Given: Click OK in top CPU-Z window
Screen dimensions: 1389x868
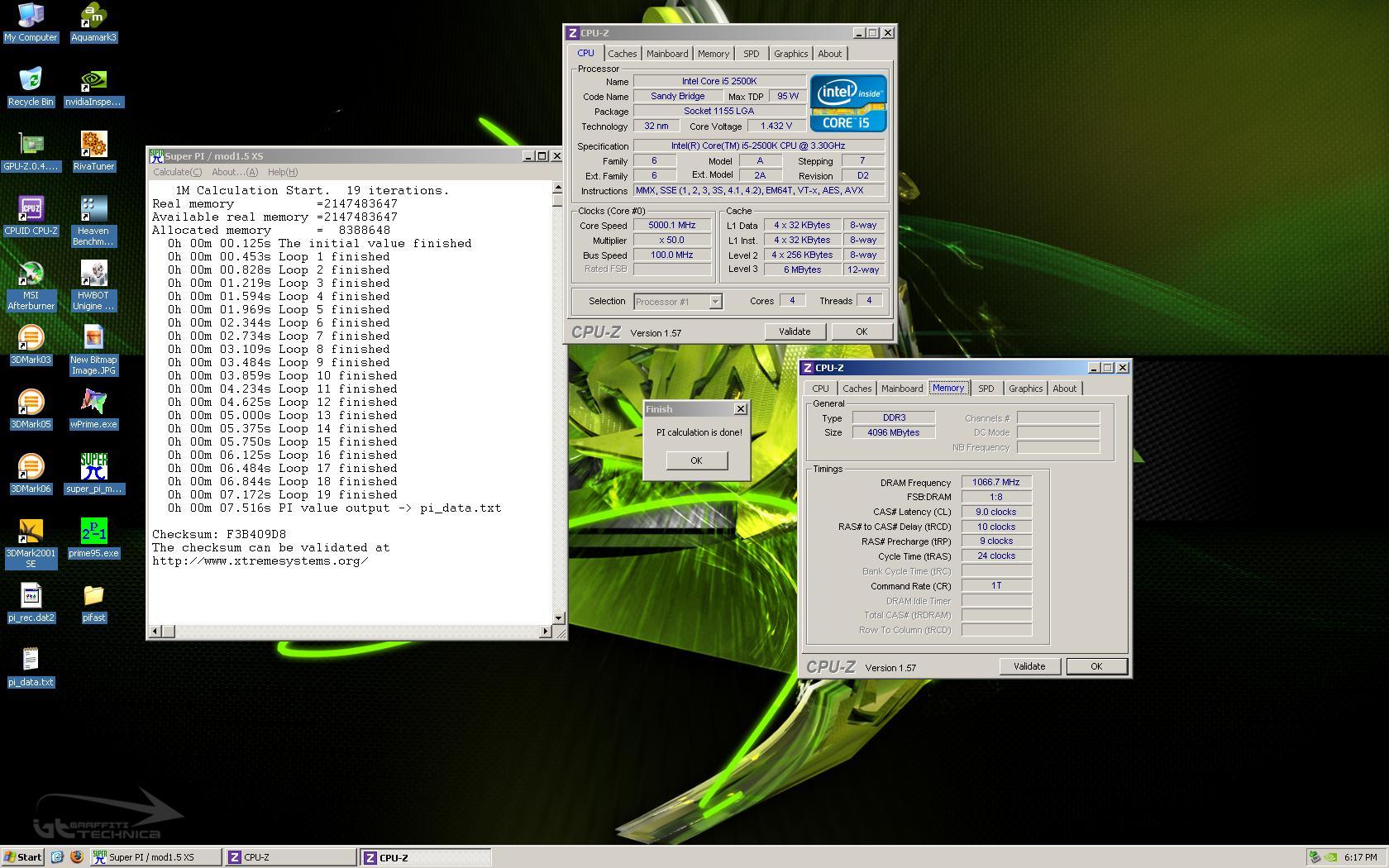Looking at the screenshot, I should 862,331.
